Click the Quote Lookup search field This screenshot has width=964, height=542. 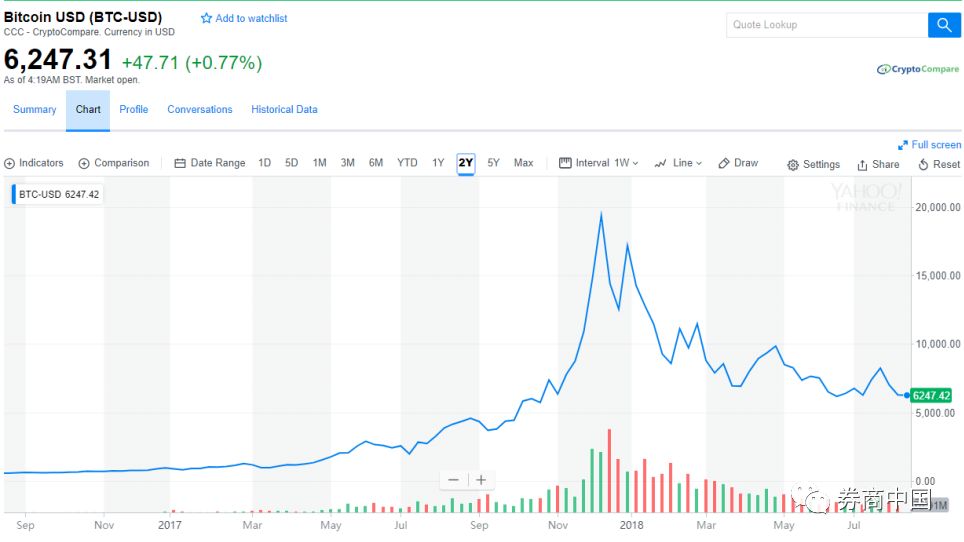coord(827,25)
